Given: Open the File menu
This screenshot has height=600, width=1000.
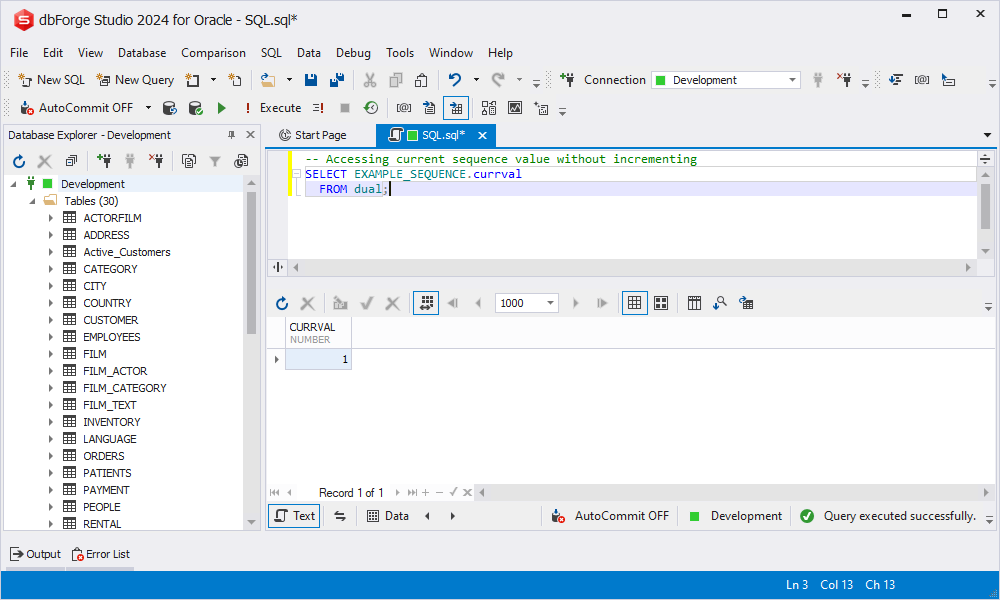Looking at the screenshot, I should point(19,53).
